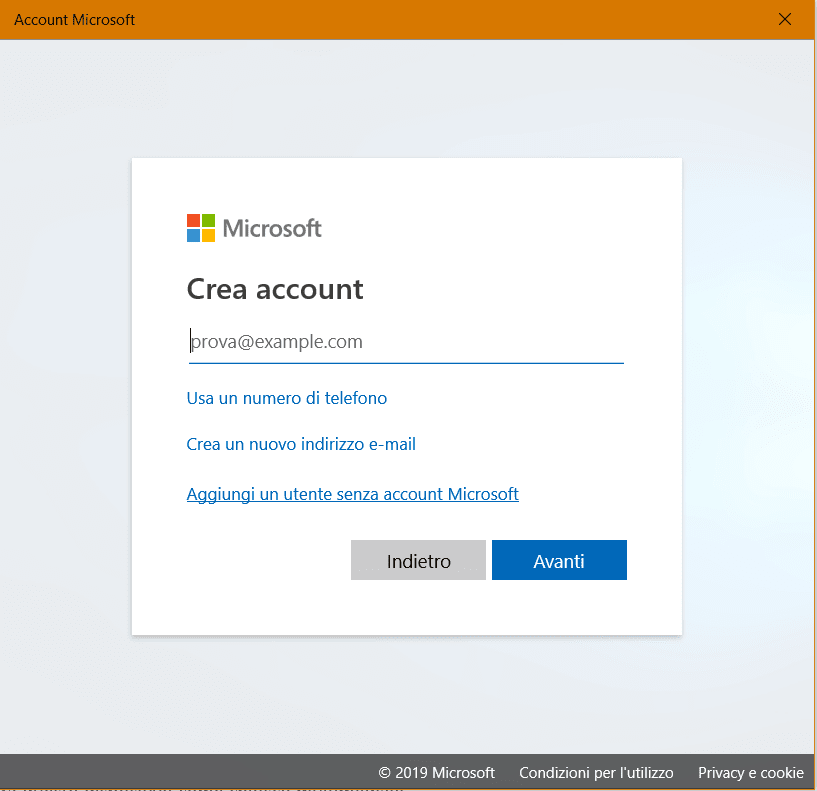Open 'Privacy e cookie' footer link
Image resolution: width=817 pixels, height=791 pixels.
point(751,773)
